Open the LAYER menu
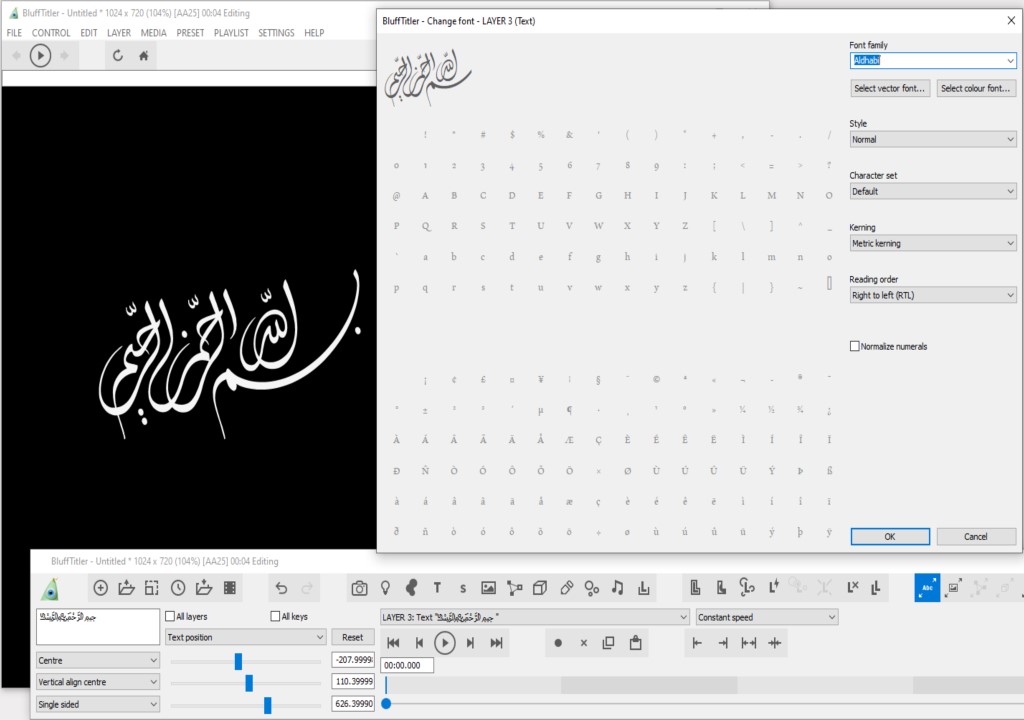 (119, 33)
